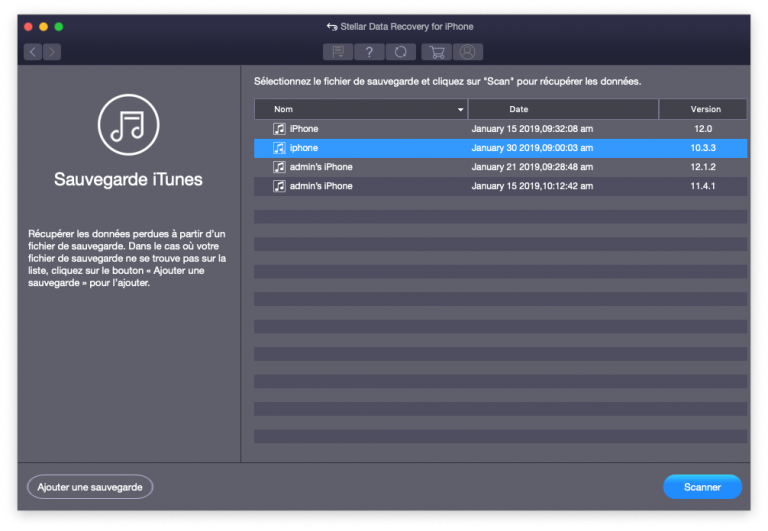Screen dimensions: 768x531
Task: Minimize window with yellow button
Action: (44, 26)
